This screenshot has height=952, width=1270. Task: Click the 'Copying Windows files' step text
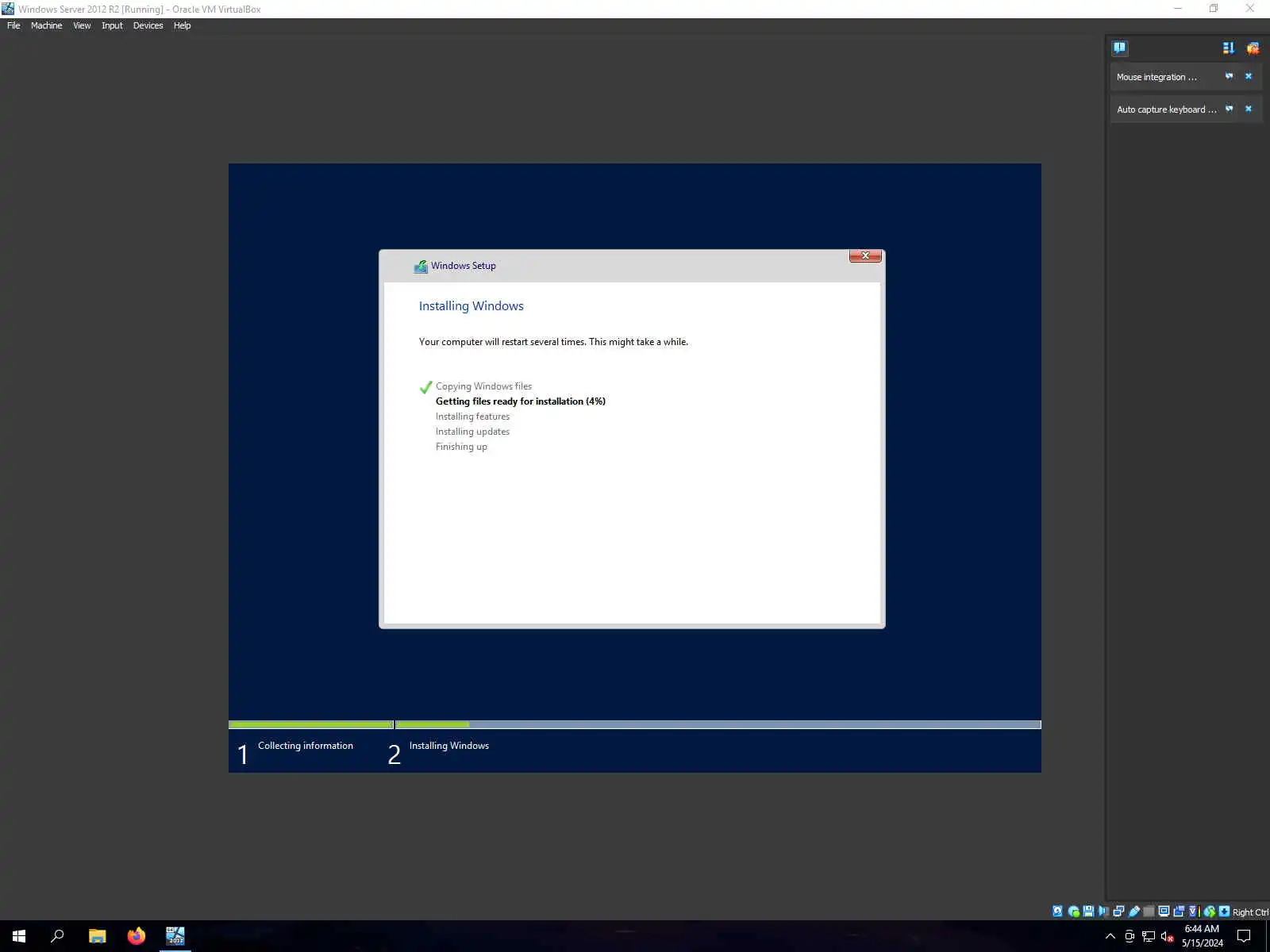coord(483,386)
